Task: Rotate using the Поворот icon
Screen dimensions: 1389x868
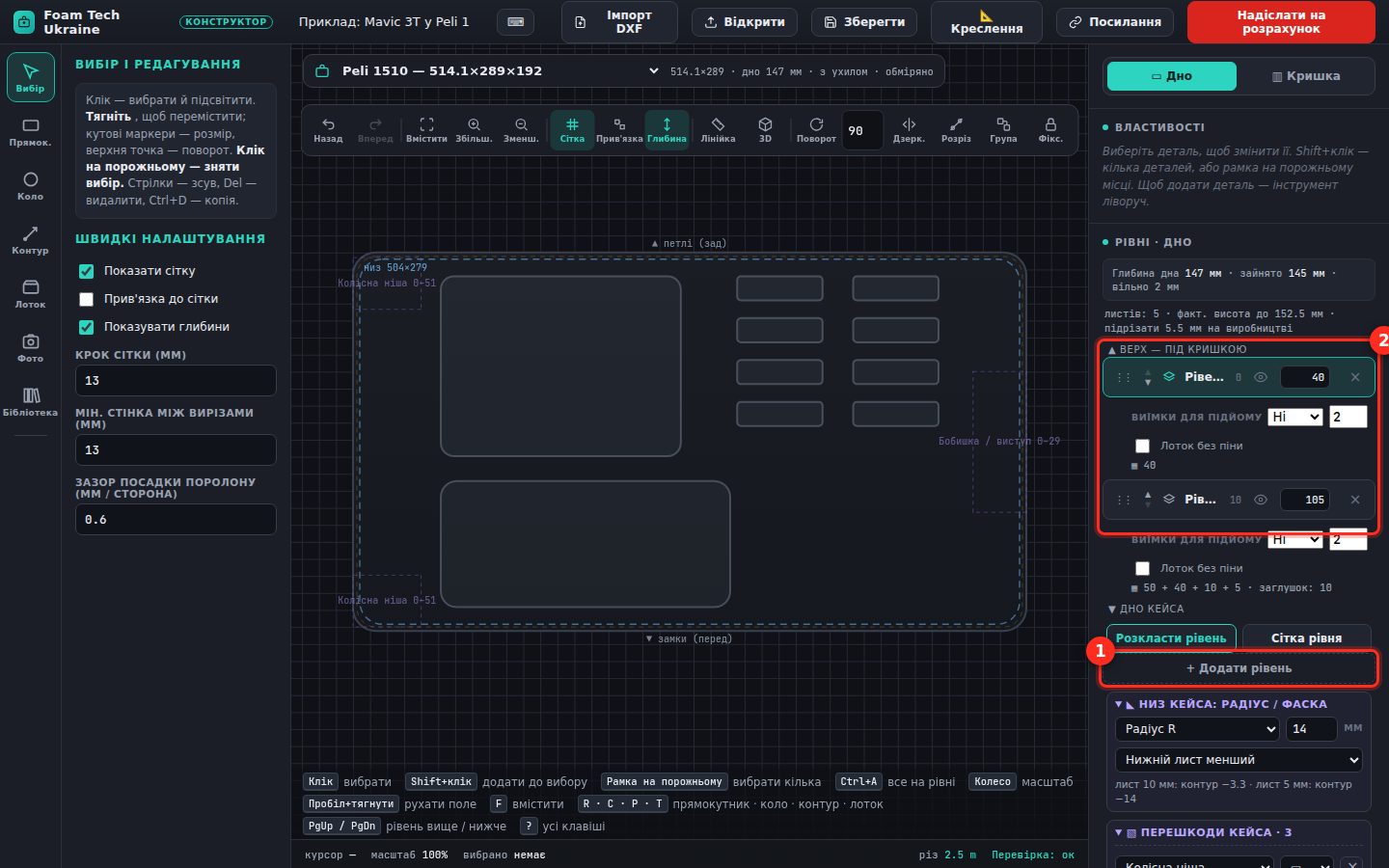Action: tap(816, 130)
